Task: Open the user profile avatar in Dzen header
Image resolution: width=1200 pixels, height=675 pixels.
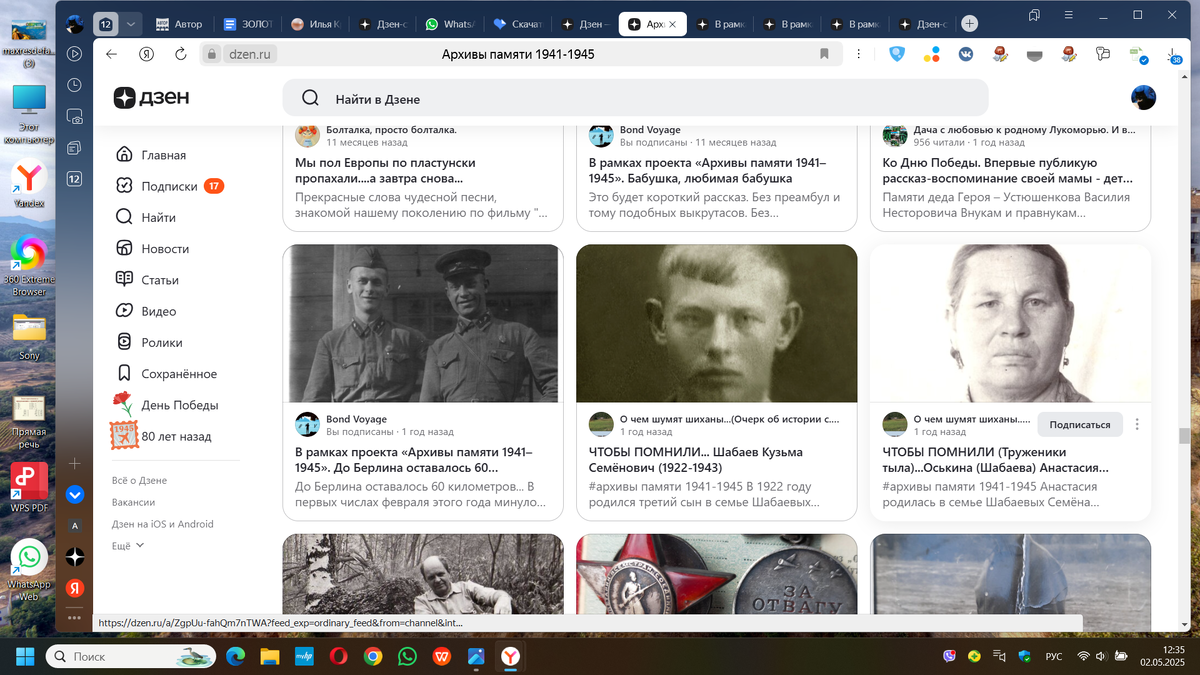Action: click(x=1143, y=97)
